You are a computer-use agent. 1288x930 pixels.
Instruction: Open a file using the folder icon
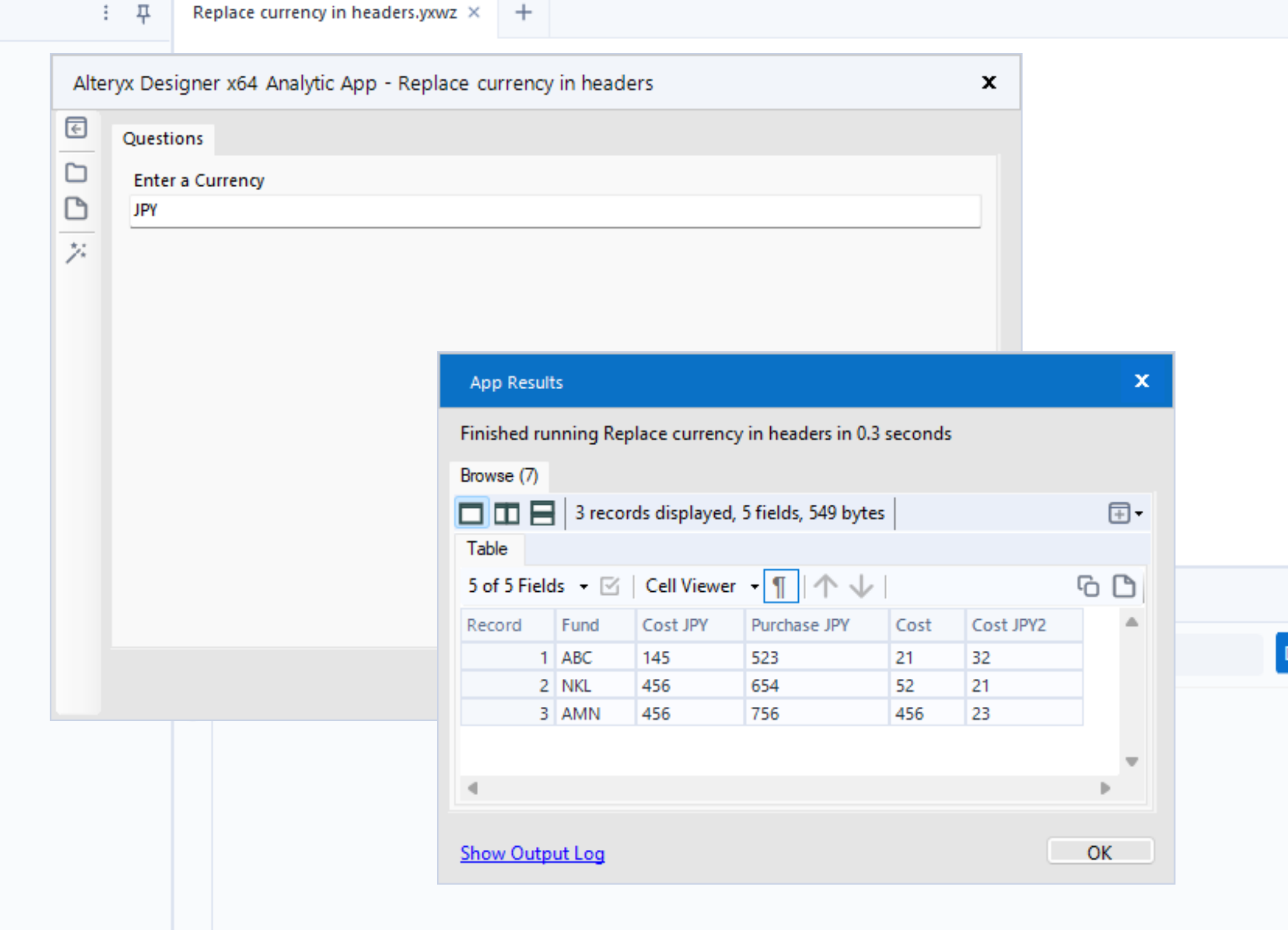click(76, 173)
